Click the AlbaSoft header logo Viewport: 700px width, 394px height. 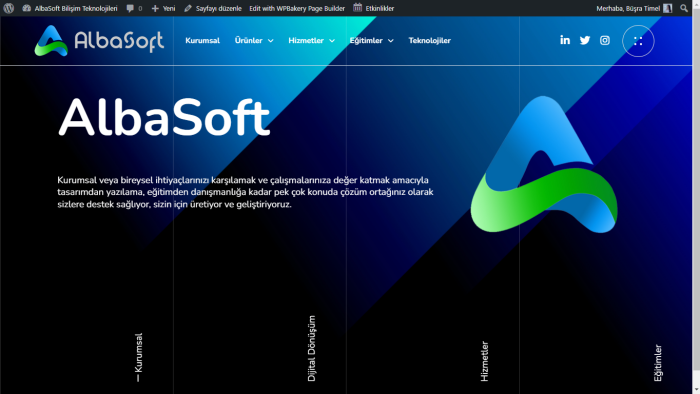point(99,41)
